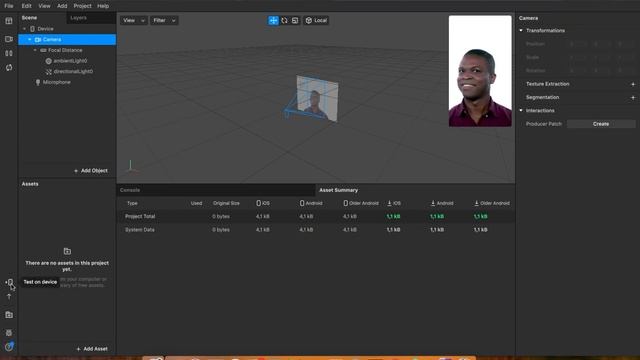Open the View menu in menu bar
Viewport: 640px width, 360px height.
(44, 6)
